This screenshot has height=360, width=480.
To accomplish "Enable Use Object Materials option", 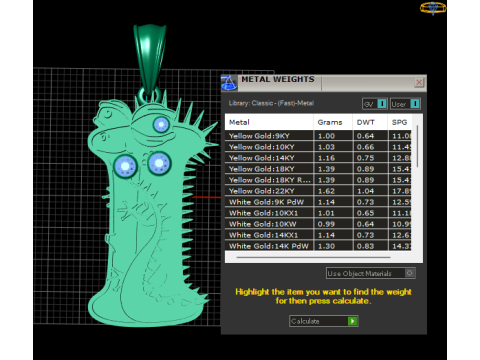I will 409,273.
